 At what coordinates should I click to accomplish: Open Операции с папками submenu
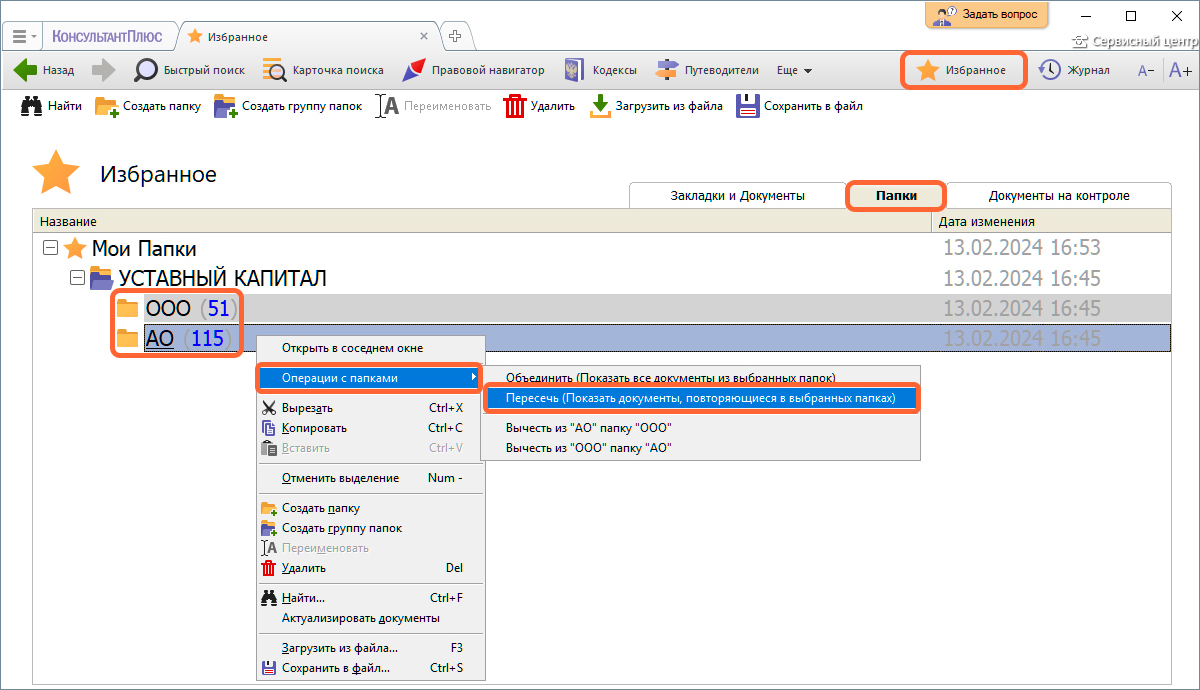(x=370, y=378)
